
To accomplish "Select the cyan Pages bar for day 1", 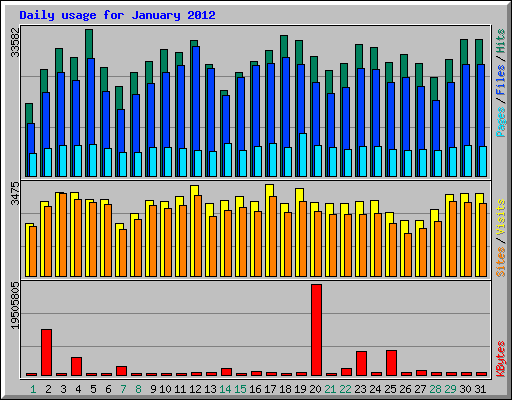I will tap(33, 165).
